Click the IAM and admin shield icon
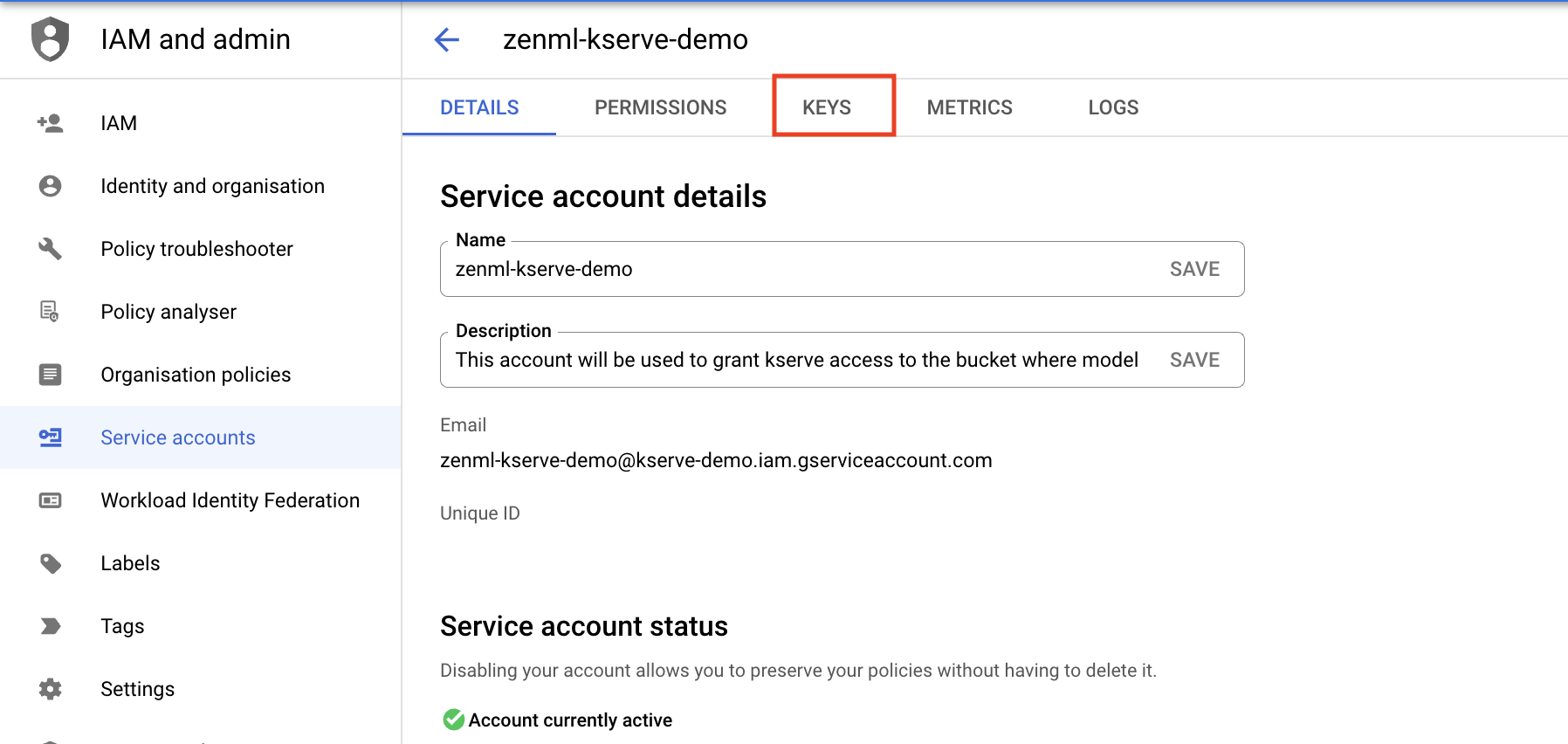The width and height of the screenshot is (1568, 744). click(x=50, y=39)
